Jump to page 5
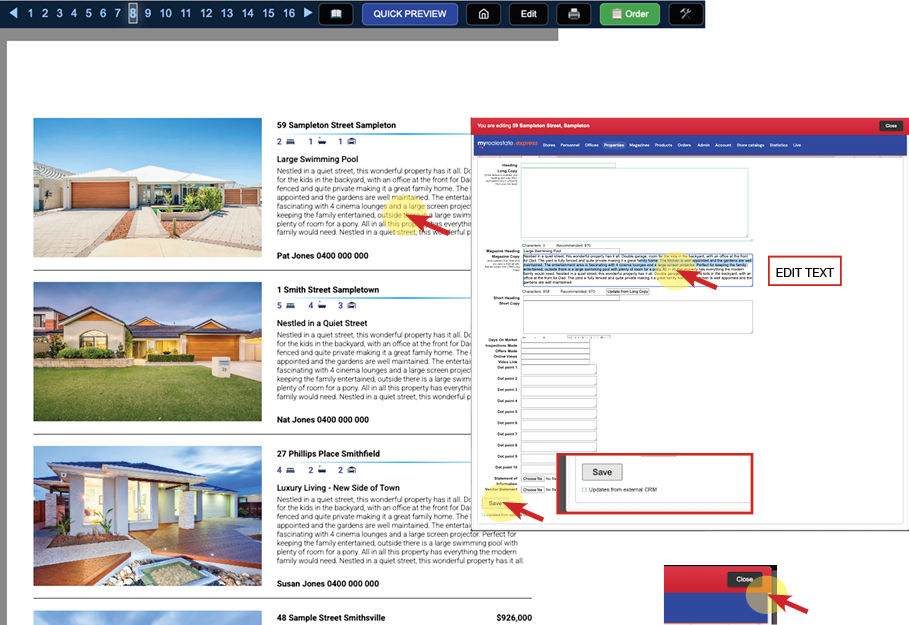 tap(88, 13)
